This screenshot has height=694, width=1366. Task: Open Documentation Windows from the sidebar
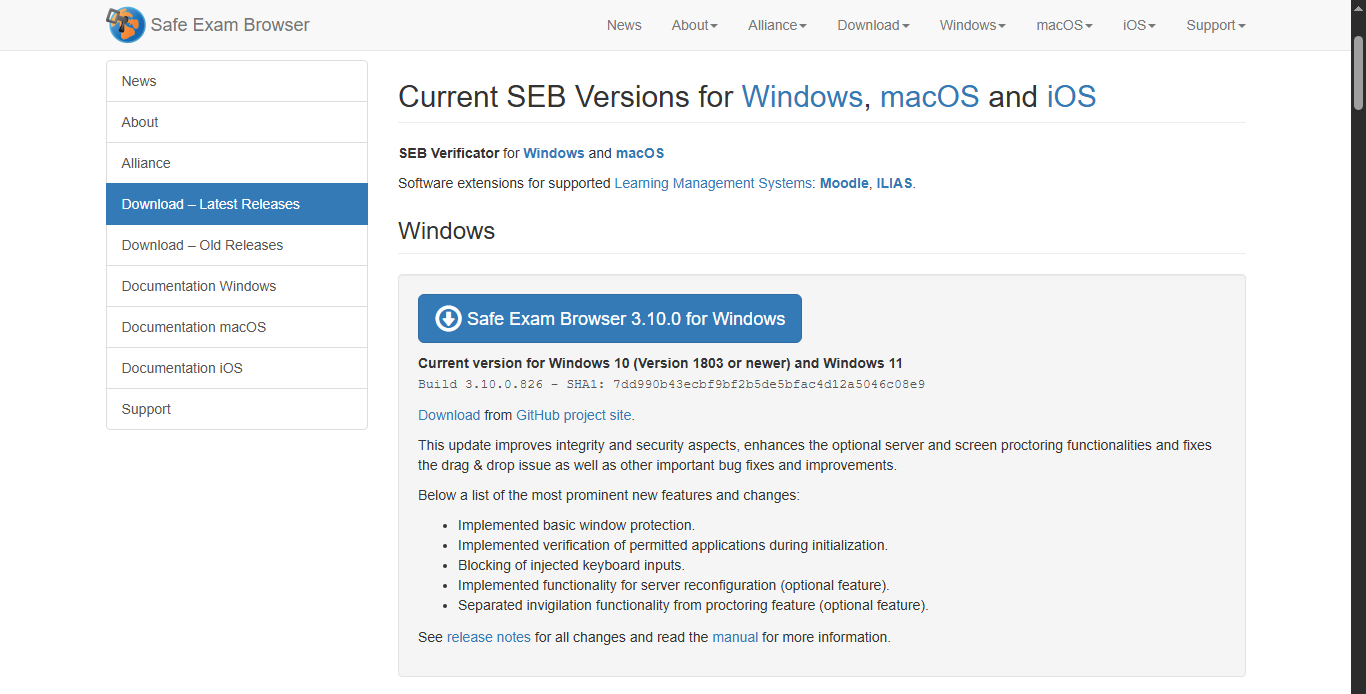(x=199, y=286)
